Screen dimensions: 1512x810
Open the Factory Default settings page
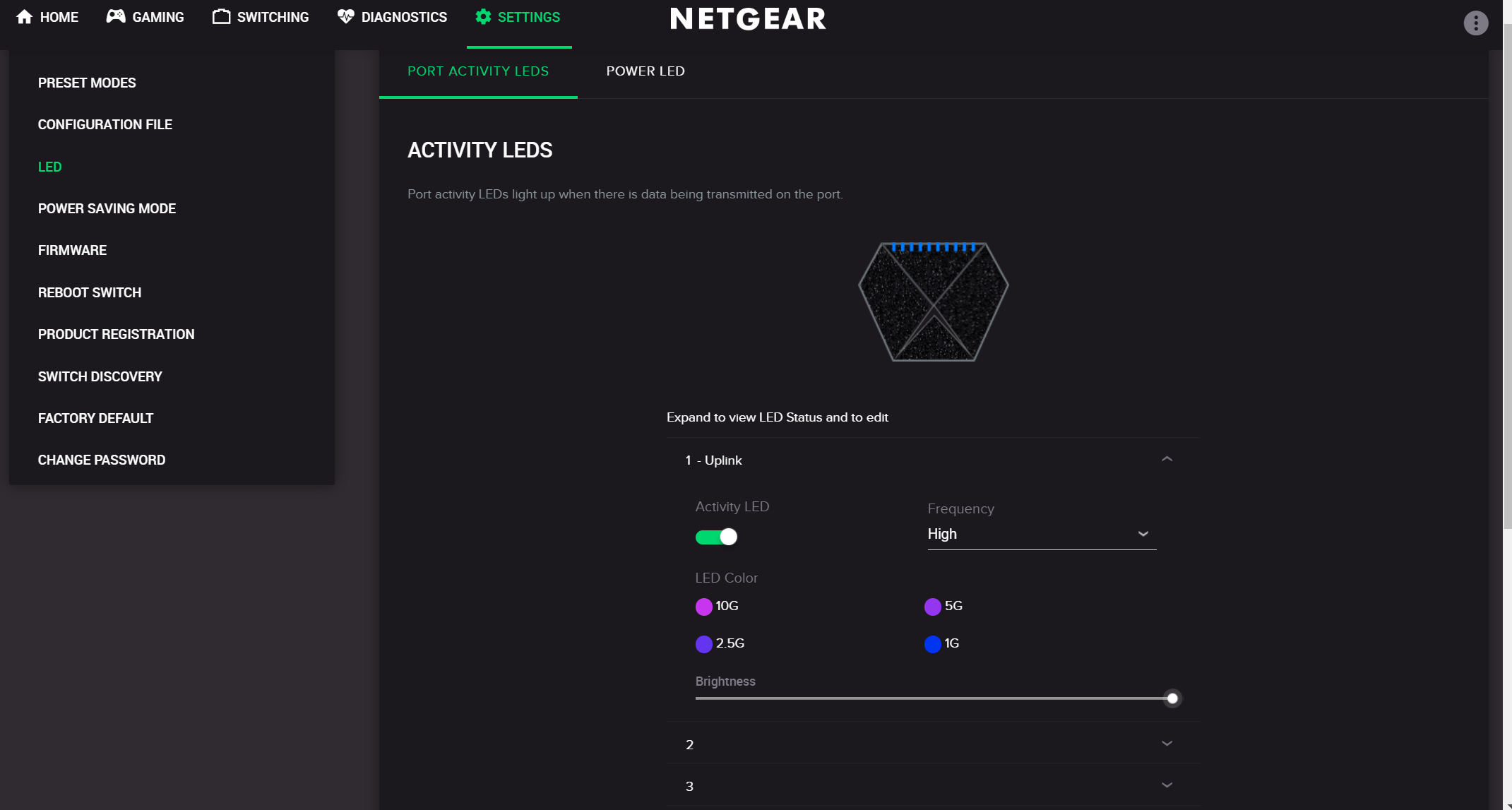(95, 417)
